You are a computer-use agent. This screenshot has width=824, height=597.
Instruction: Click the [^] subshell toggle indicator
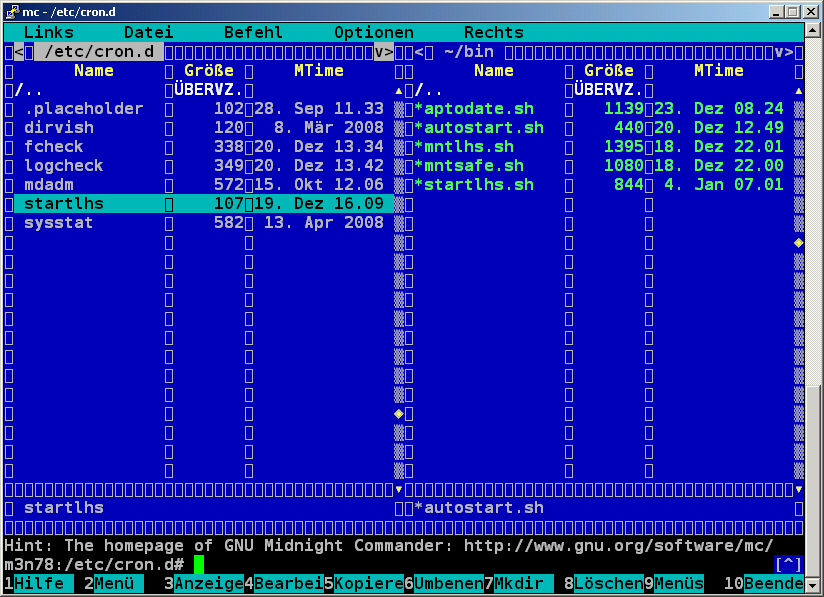789,565
